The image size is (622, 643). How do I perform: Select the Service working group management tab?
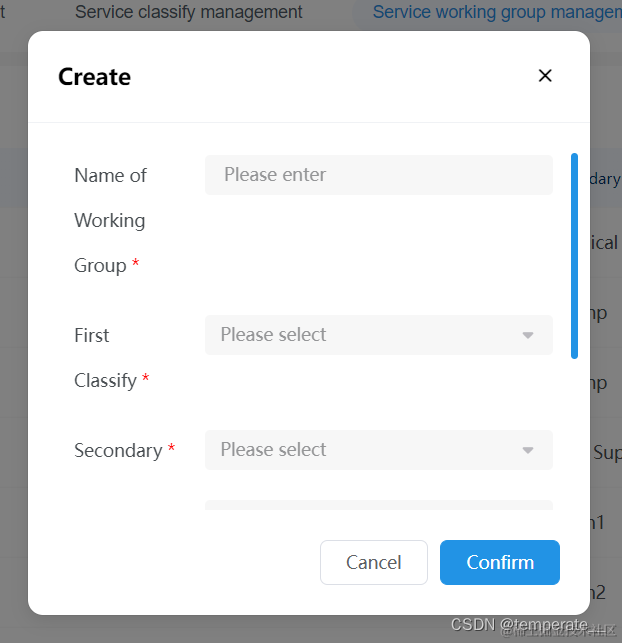coord(496,13)
